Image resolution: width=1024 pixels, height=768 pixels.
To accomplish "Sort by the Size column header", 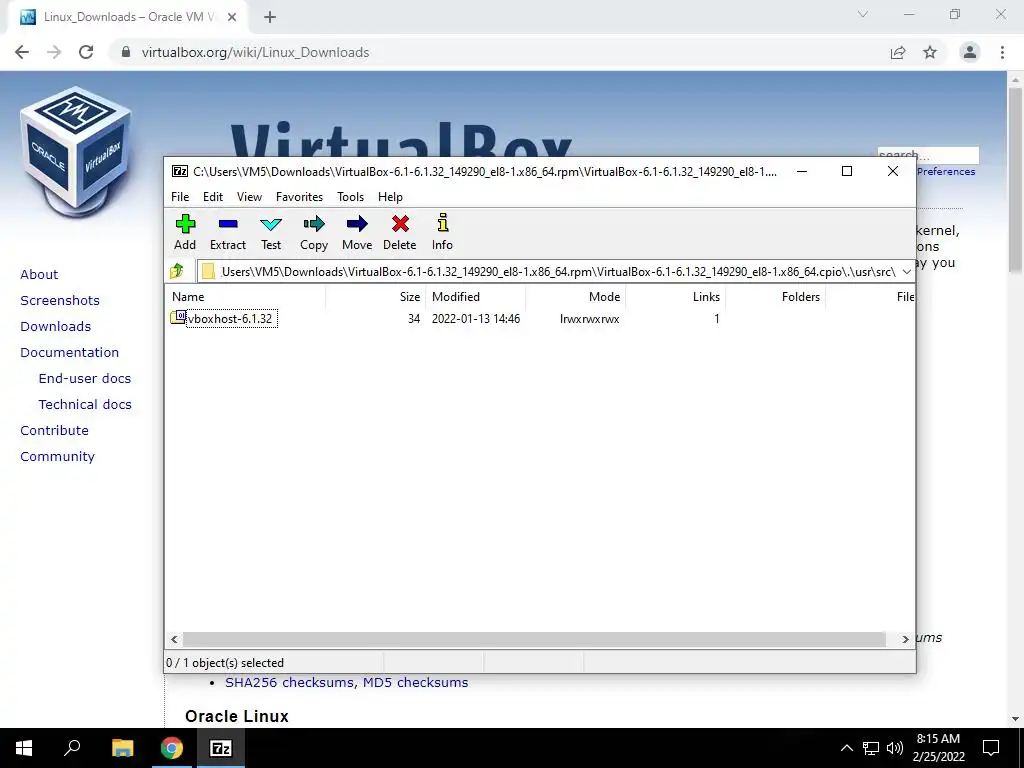I will 376,296.
